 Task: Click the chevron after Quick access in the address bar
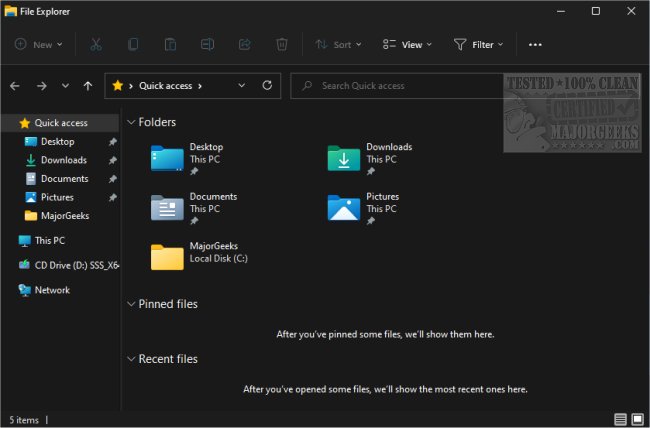click(x=200, y=86)
